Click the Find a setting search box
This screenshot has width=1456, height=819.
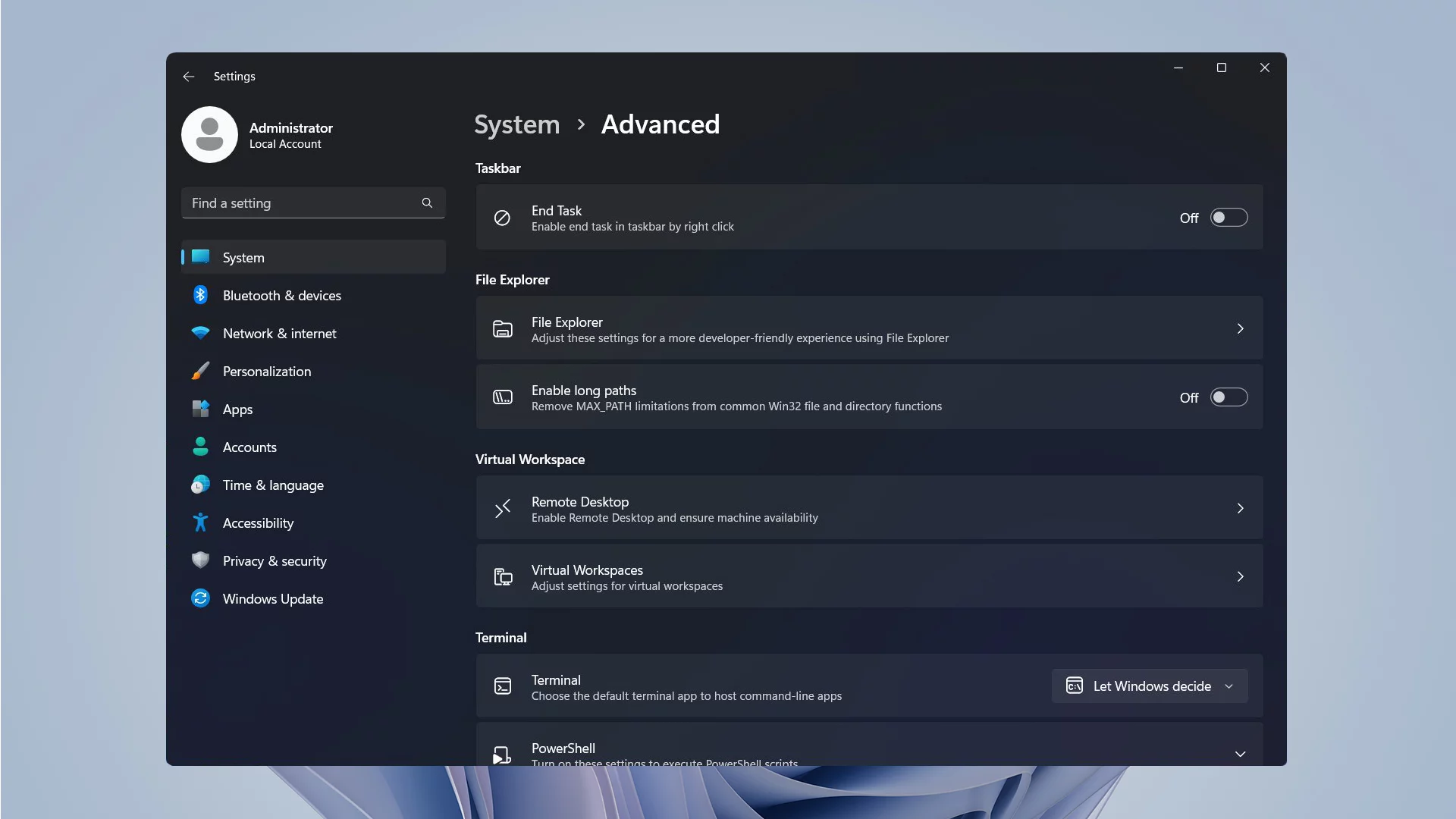pyautogui.click(x=313, y=203)
